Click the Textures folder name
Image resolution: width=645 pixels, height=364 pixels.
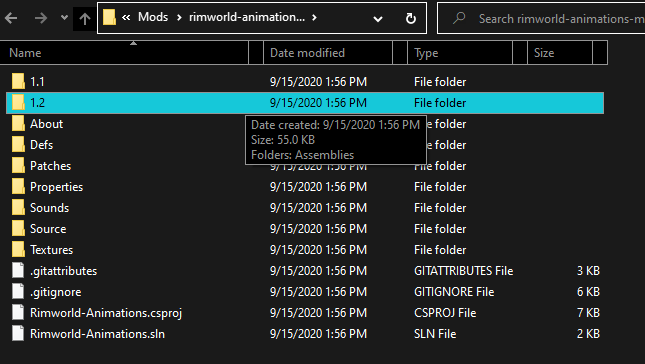(x=51, y=250)
